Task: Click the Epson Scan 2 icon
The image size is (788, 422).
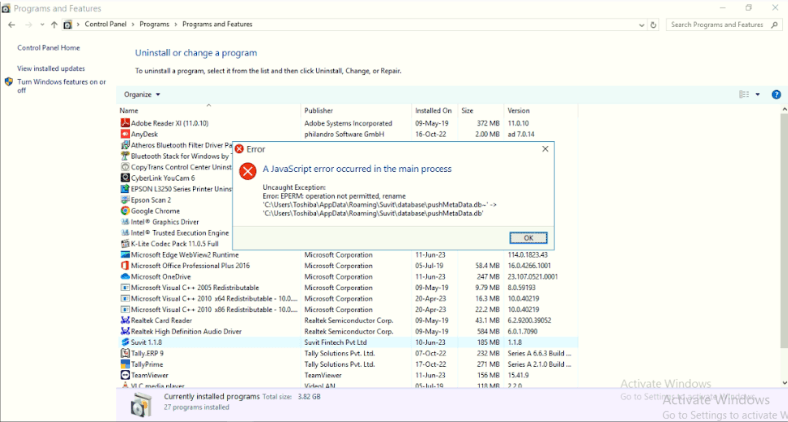Action: (125, 200)
